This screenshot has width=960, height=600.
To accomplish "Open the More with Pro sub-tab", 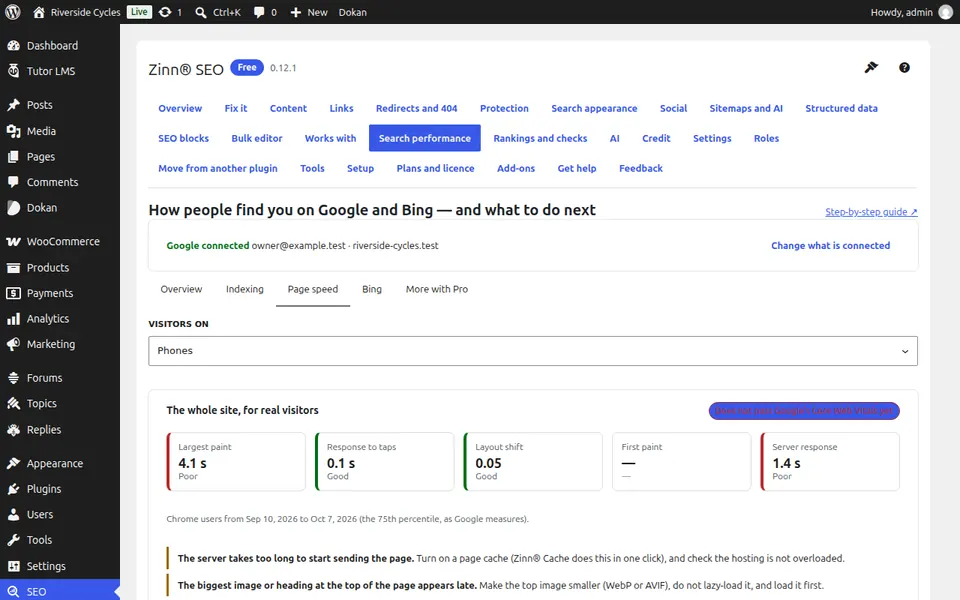I will (x=437, y=289).
